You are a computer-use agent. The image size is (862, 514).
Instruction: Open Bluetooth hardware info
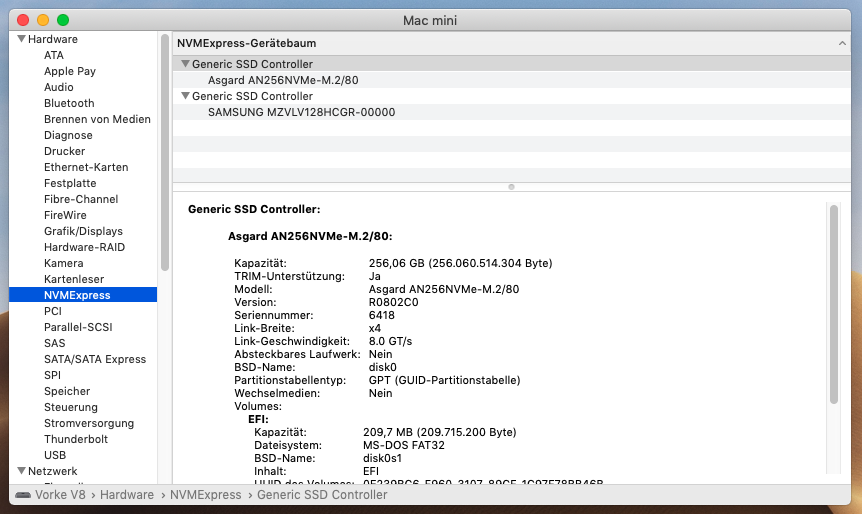click(69, 103)
